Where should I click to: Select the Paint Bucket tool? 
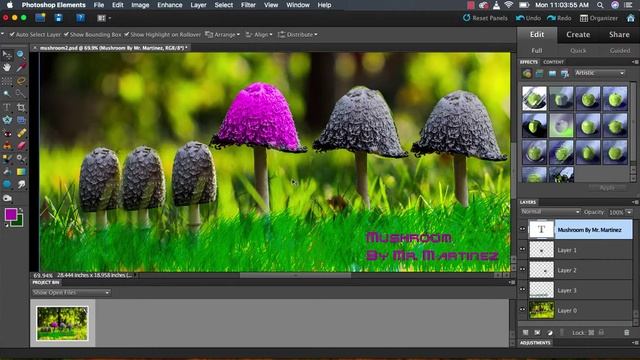(x=7, y=172)
